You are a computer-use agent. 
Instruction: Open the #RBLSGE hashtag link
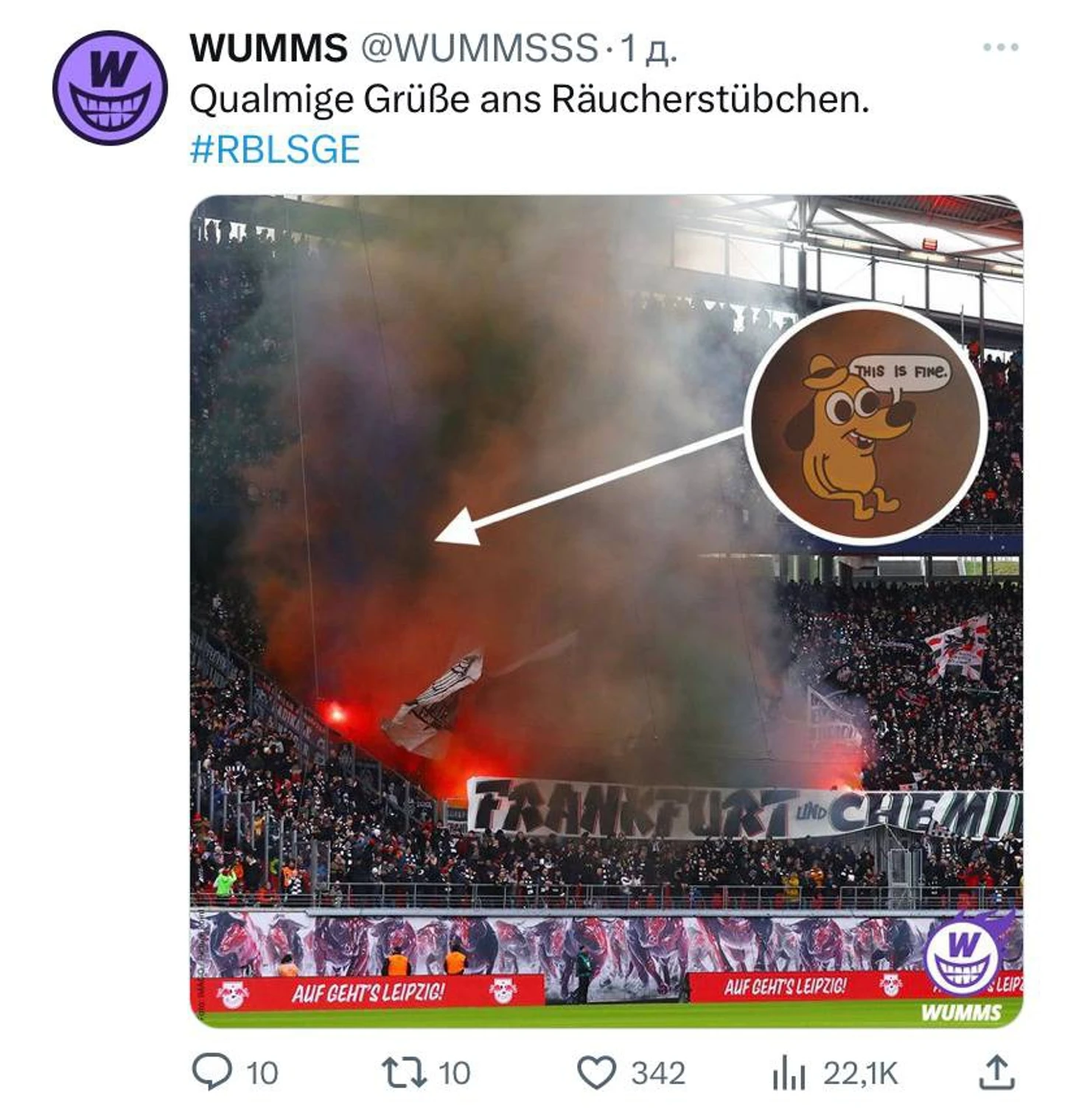pos(275,150)
